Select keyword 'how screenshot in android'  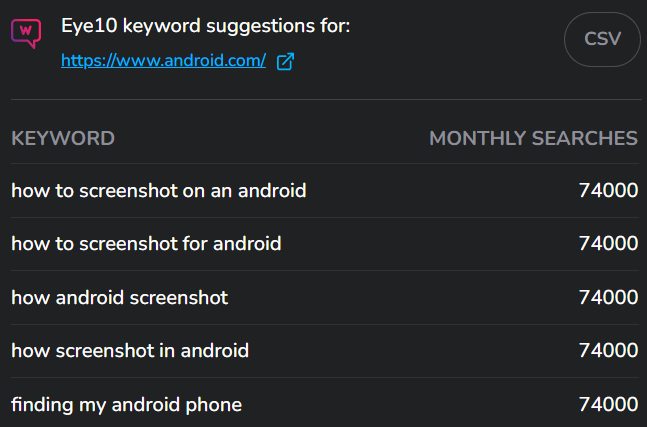(x=130, y=351)
